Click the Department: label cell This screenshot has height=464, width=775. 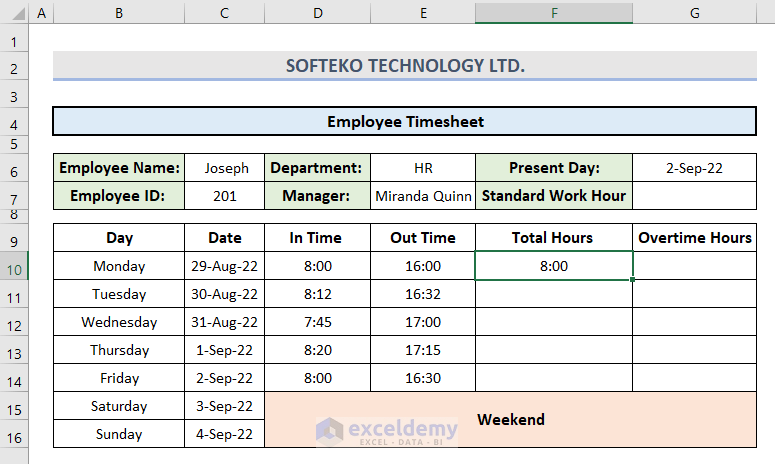click(317, 168)
